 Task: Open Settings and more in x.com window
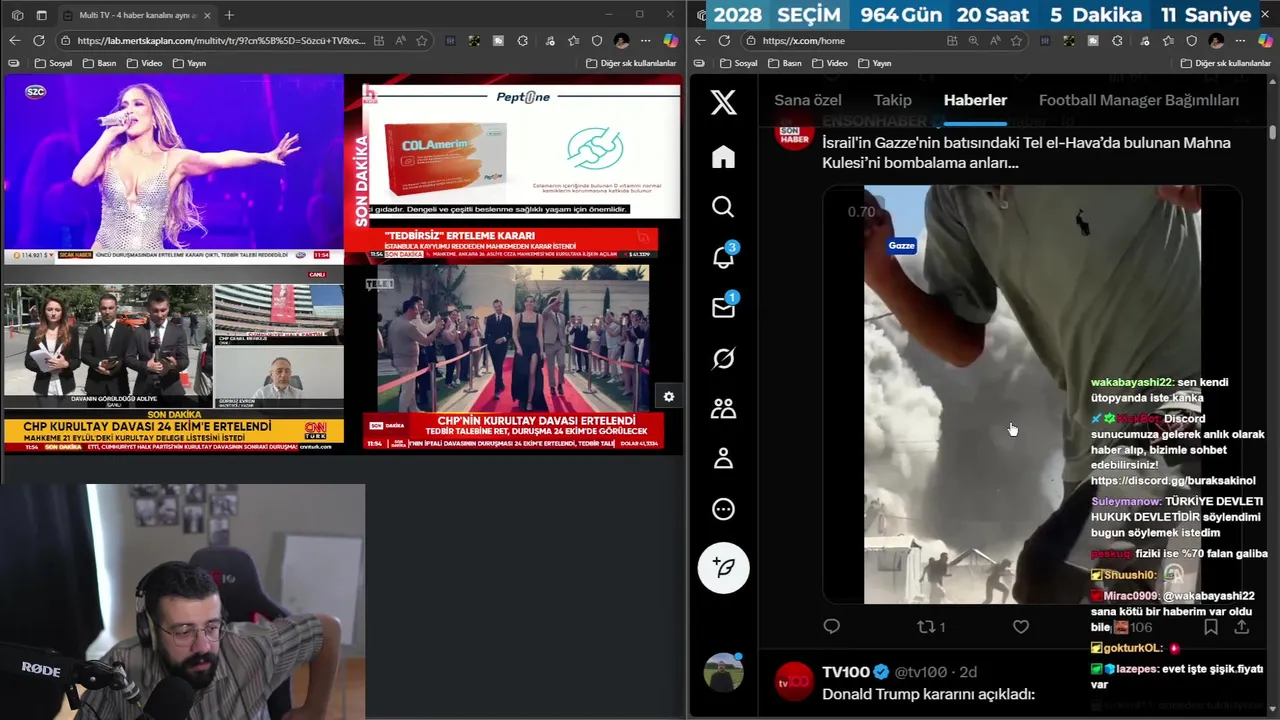pyautogui.click(x=1240, y=40)
